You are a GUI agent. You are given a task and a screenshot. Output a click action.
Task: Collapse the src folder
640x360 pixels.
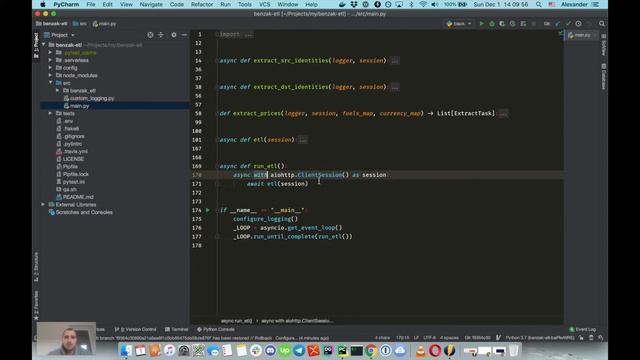click(51, 83)
